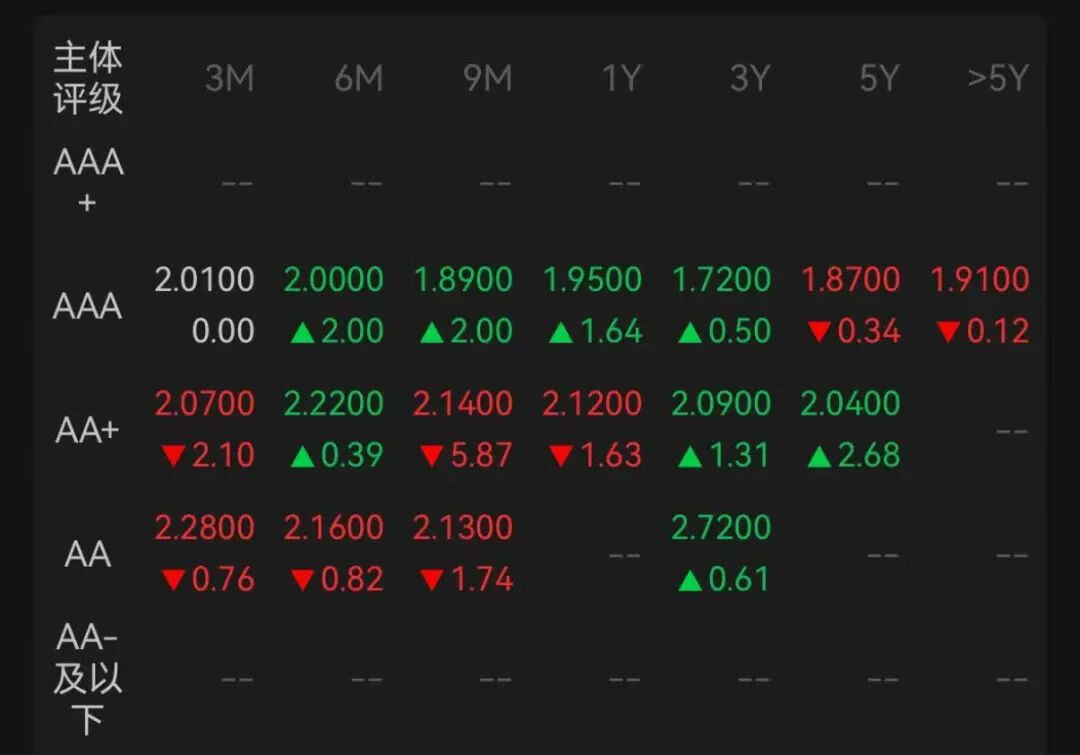
Task: Click the 主体评级 header cell
Action: 88,79
